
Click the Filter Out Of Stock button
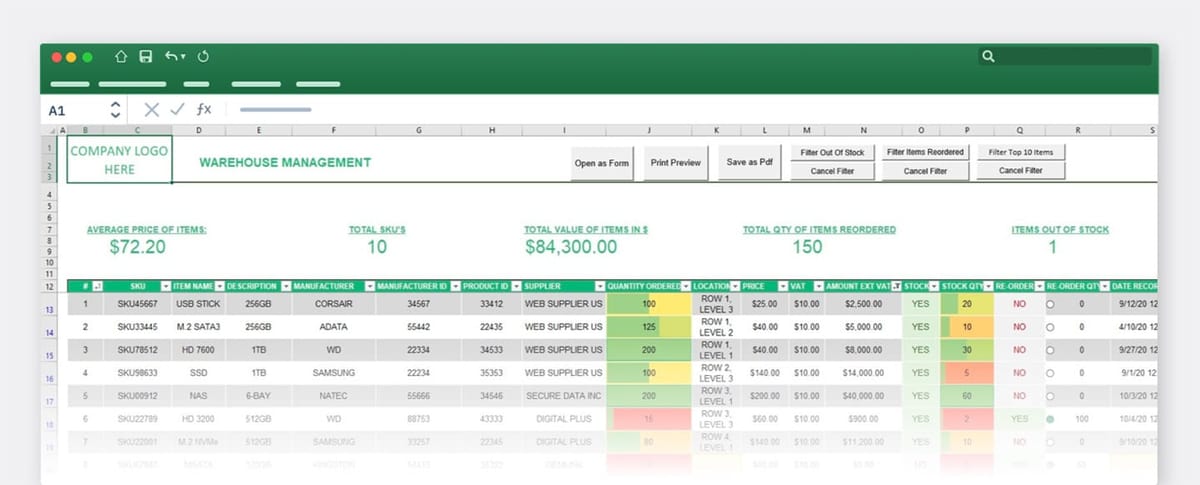[x=832, y=152]
